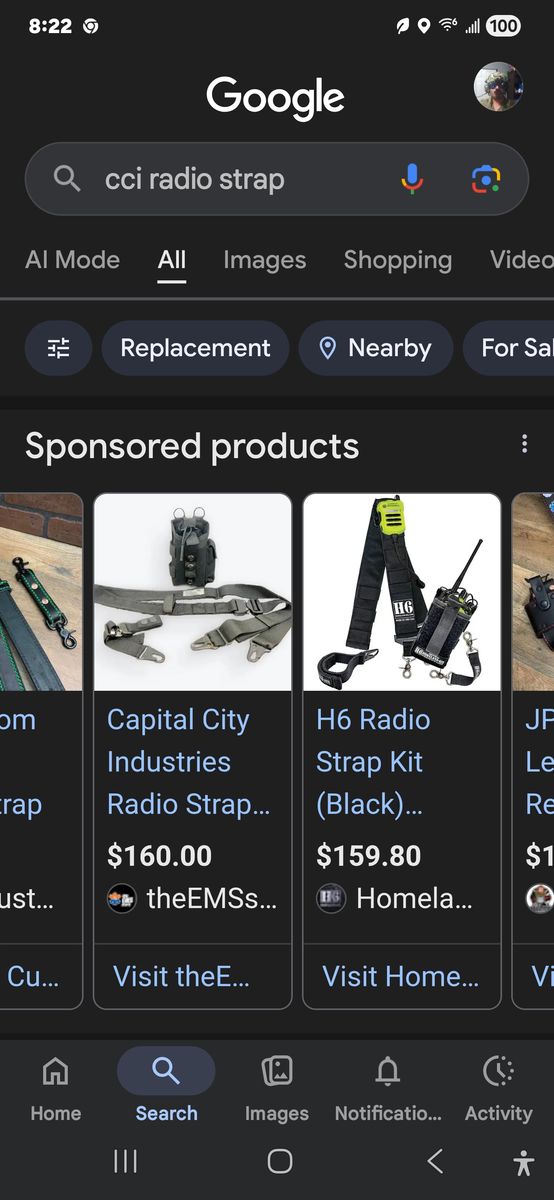Switch to Shopping results tab
This screenshot has height=1200, width=554.
point(398,260)
